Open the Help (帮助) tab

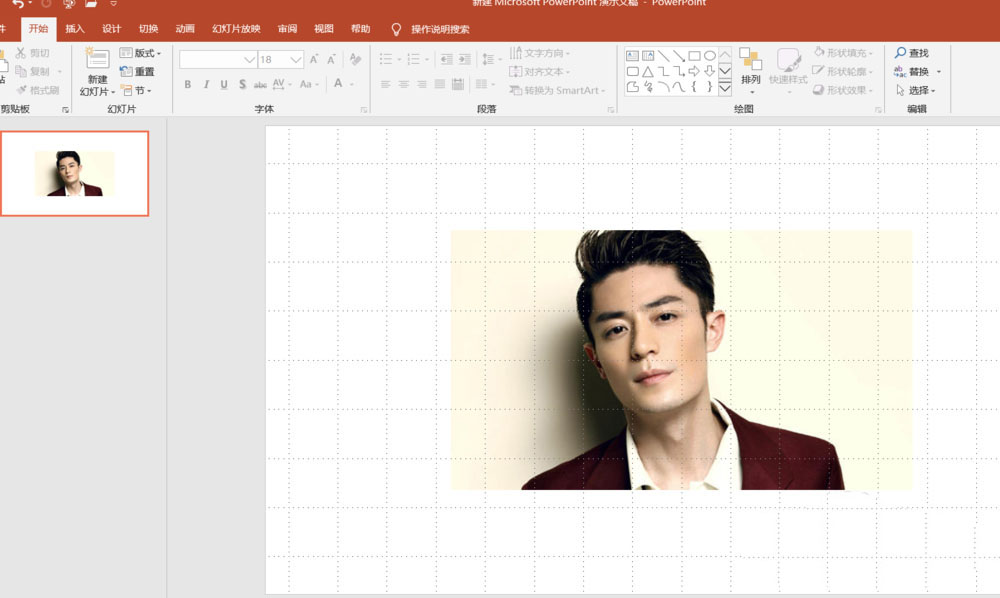(x=360, y=29)
